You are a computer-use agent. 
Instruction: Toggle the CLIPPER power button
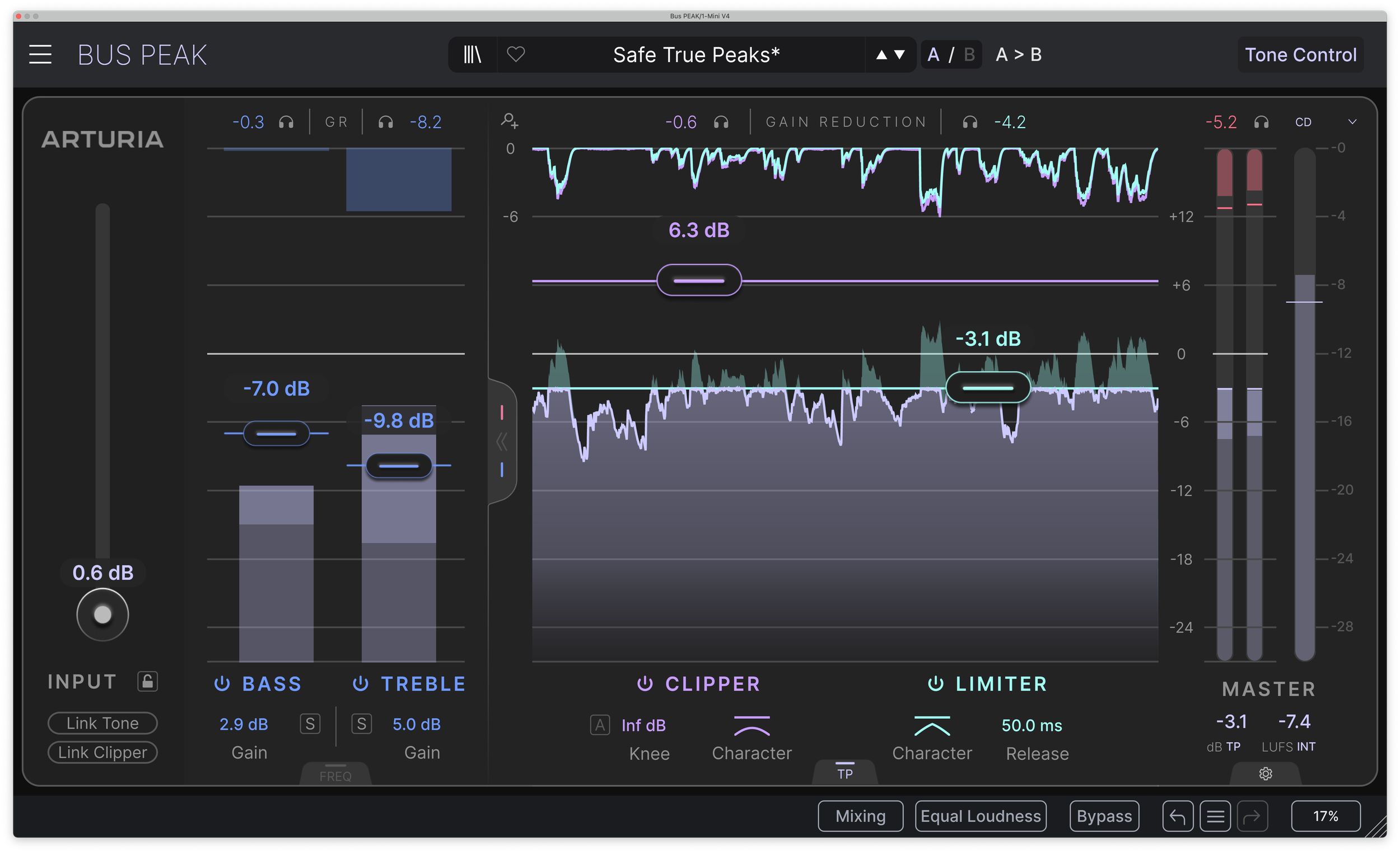click(645, 684)
